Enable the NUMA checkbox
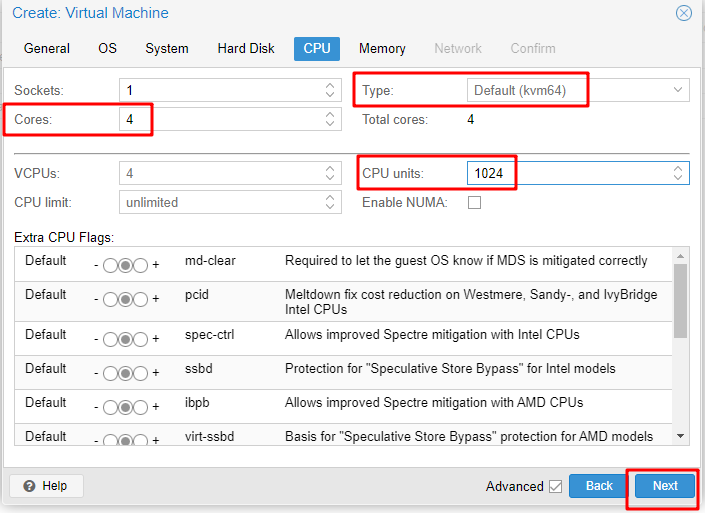 pos(475,202)
